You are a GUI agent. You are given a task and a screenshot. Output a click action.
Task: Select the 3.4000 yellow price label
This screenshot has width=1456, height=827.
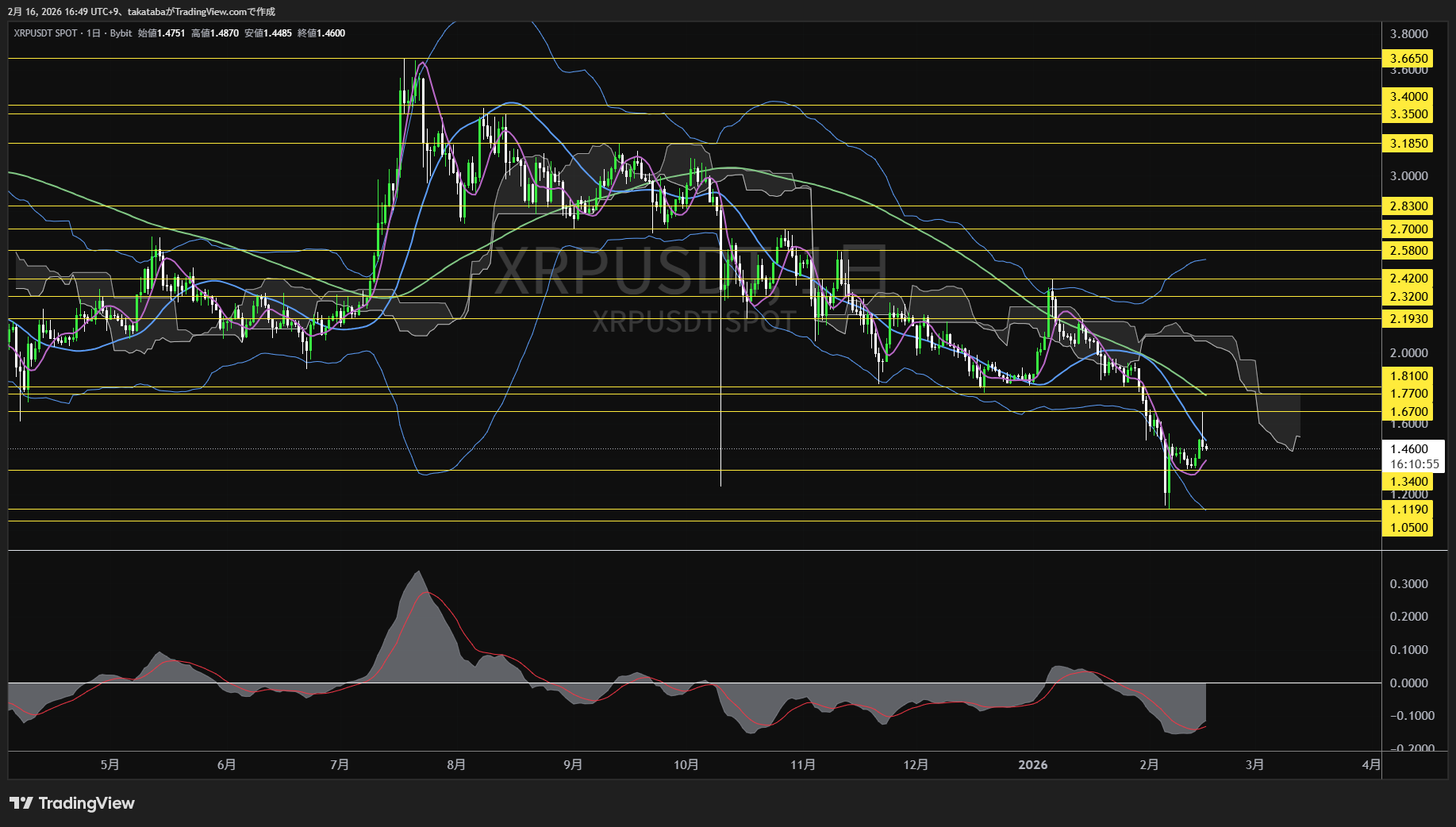click(x=1408, y=97)
